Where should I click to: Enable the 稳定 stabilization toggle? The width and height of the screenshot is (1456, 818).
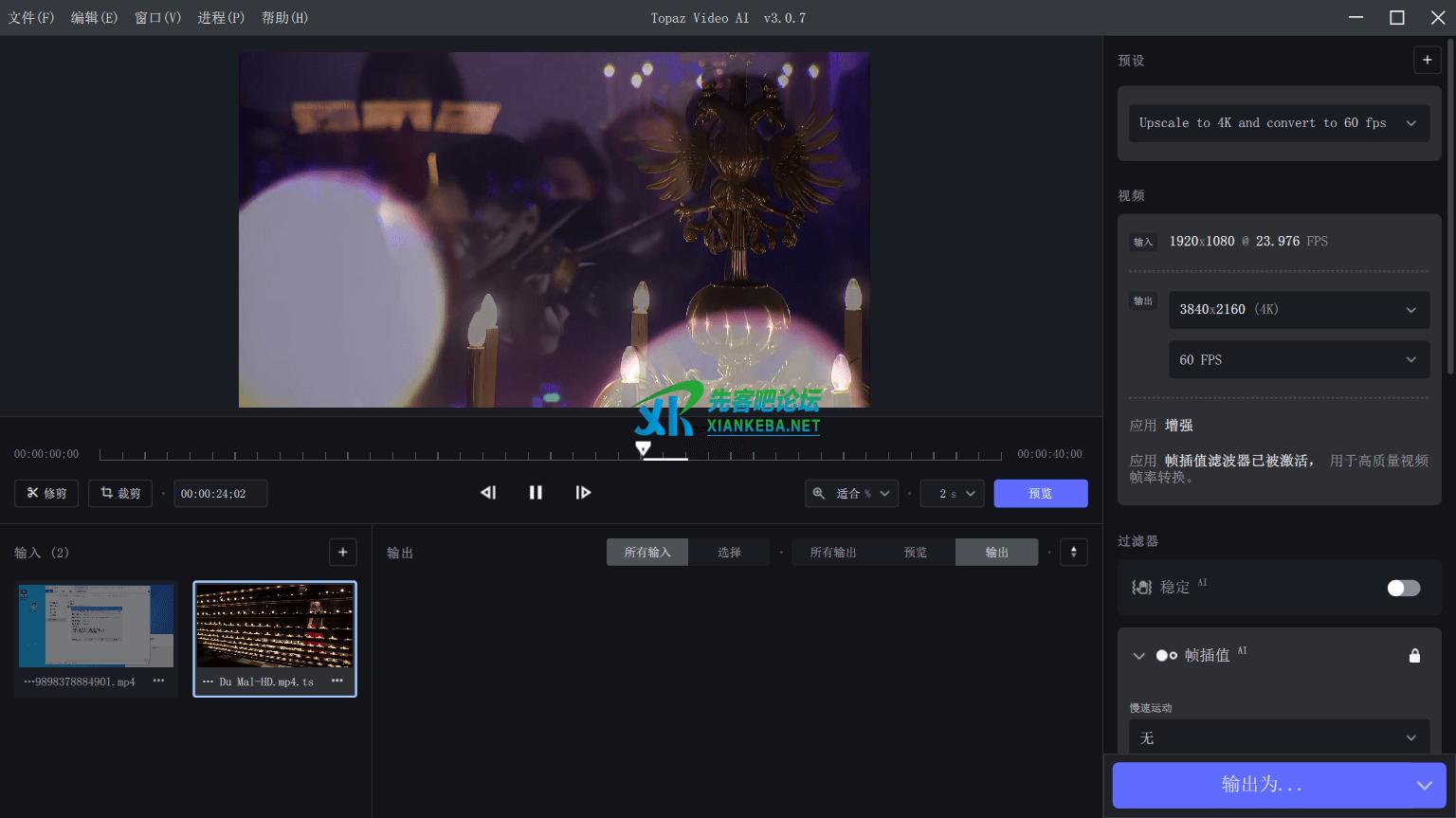[x=1403, y=588]
